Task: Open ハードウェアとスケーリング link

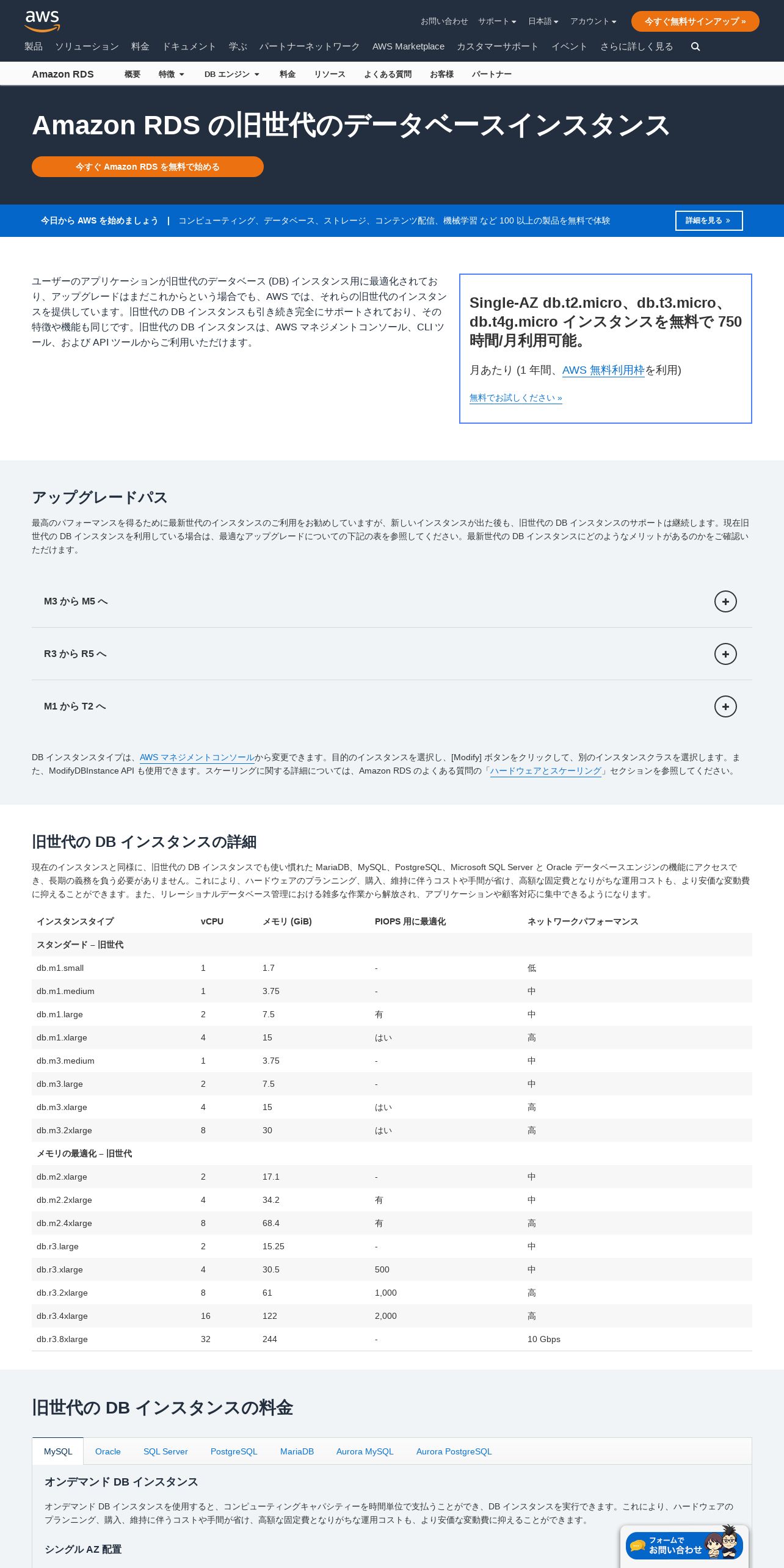Action: 546,771
